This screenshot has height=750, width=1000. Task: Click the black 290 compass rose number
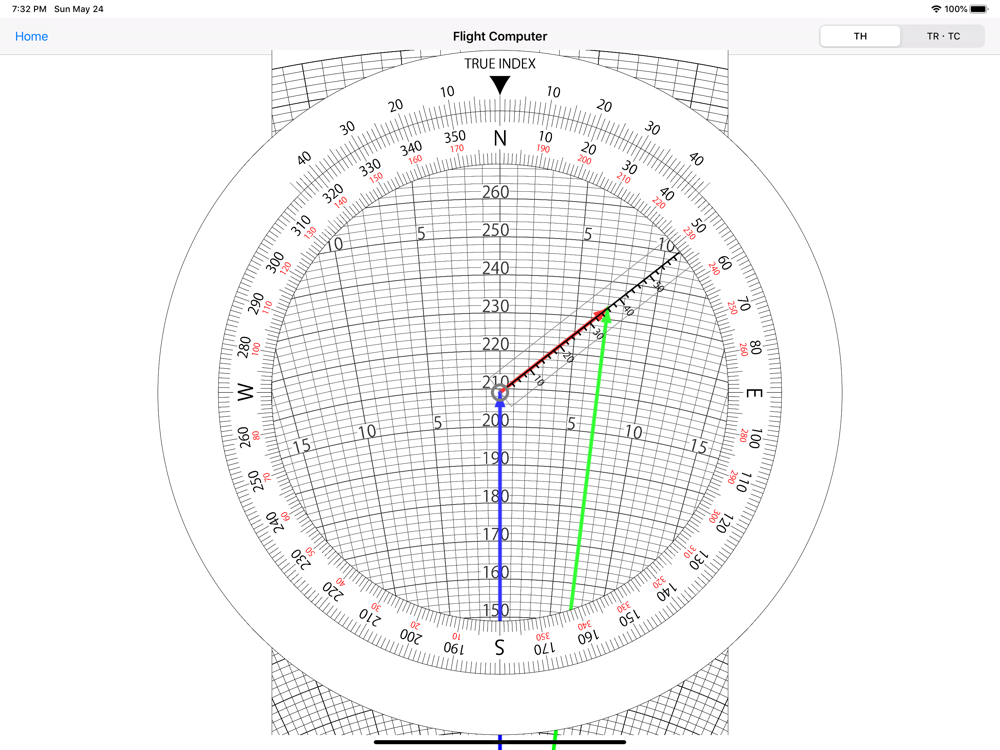click(256, 304)
